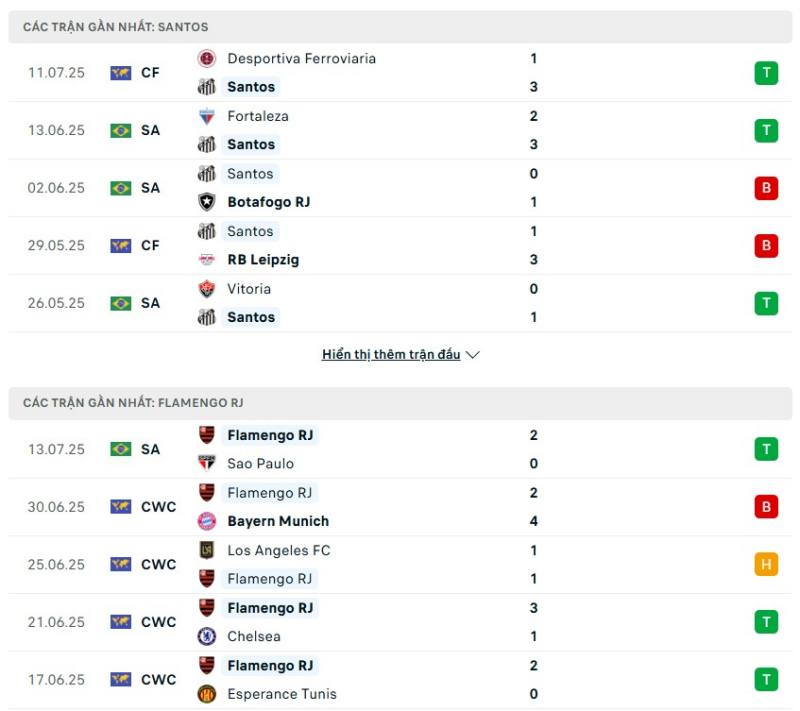Click the Botafogo RJ star crest
This screenshot has width=800, height=711.
(207, 202)
